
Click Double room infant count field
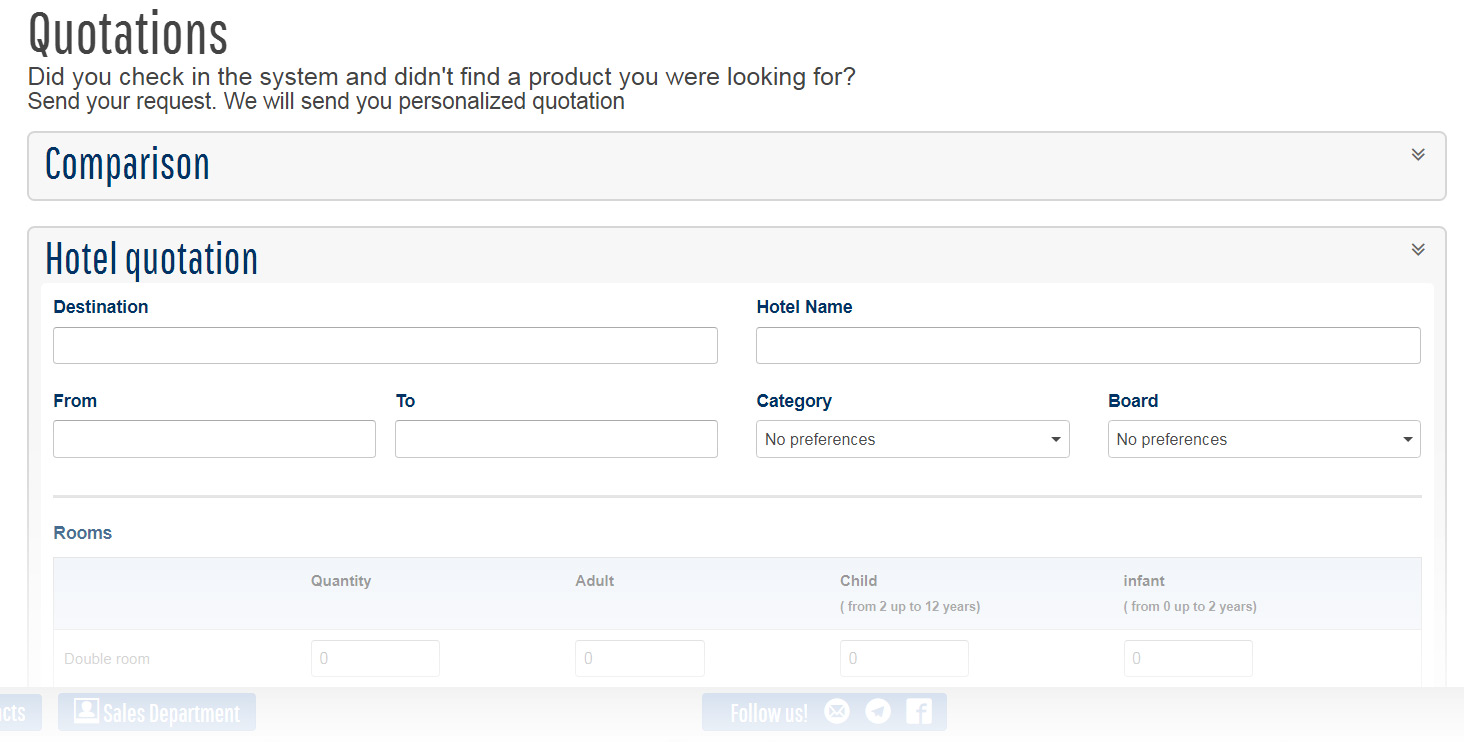1188,658
